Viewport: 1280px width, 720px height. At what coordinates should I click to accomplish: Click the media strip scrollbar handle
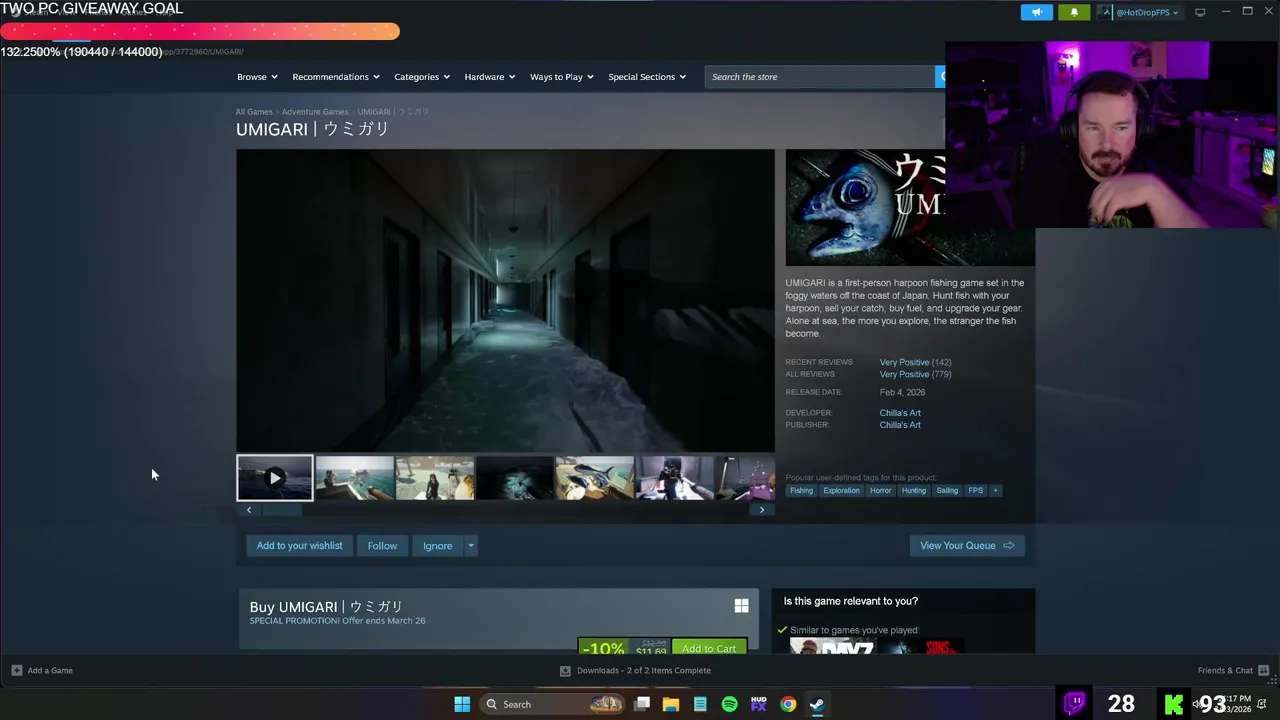(x=281, y=510)
